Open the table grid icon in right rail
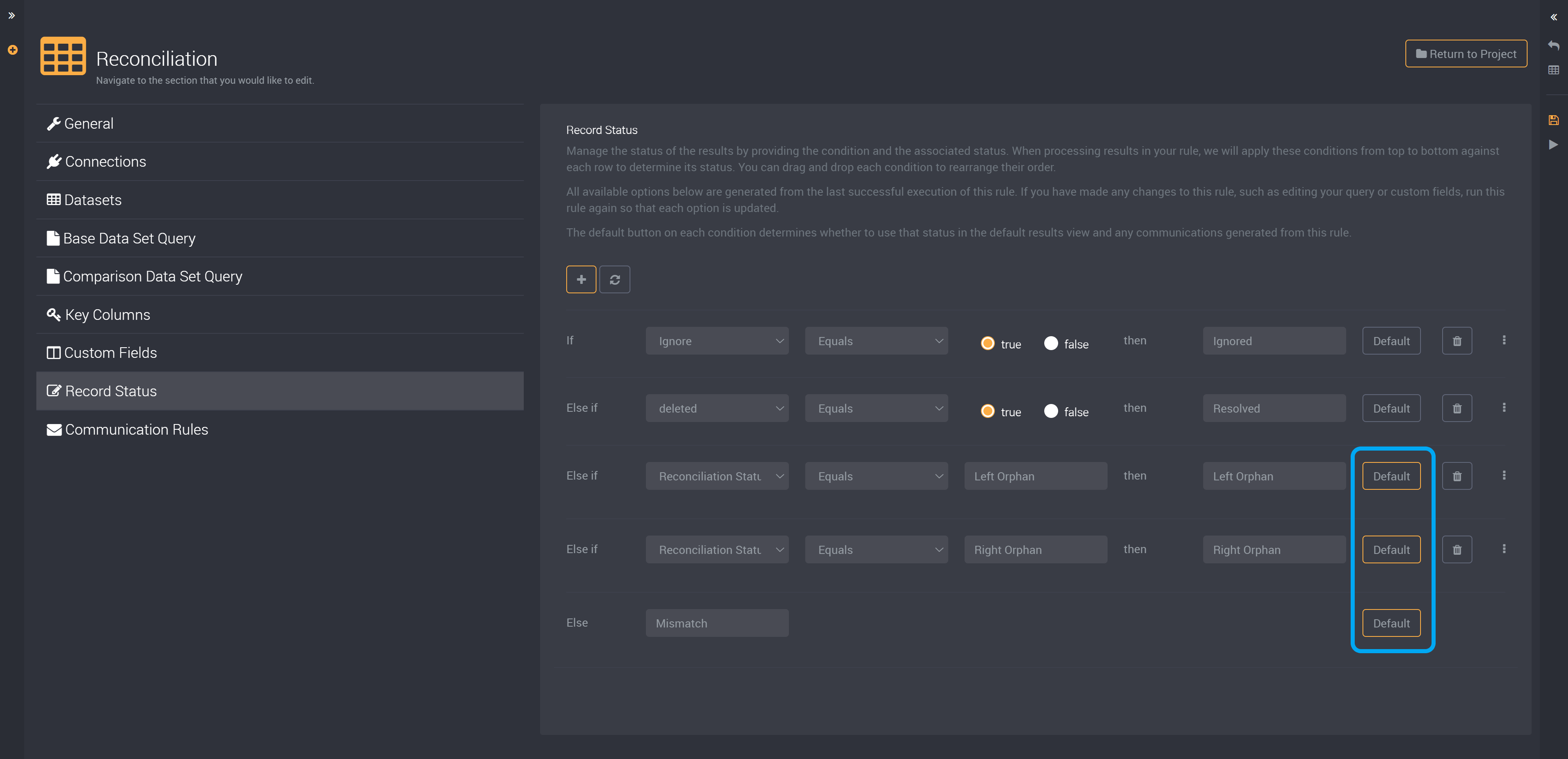This screenshot has width=1568, height=759. pyautogui.click(x=1553, y=70)
